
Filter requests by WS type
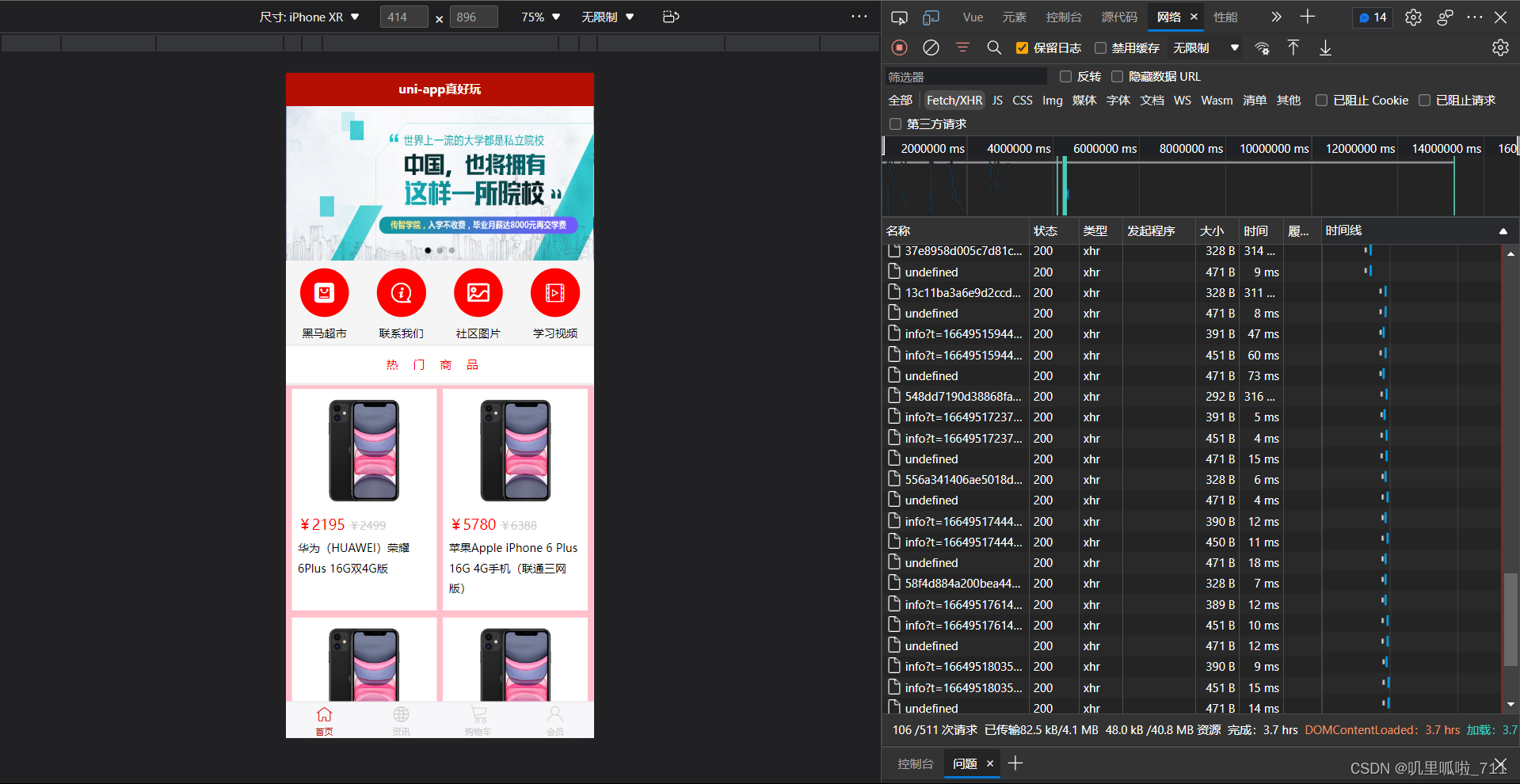pyautogui.click(x=1183, y=101)
